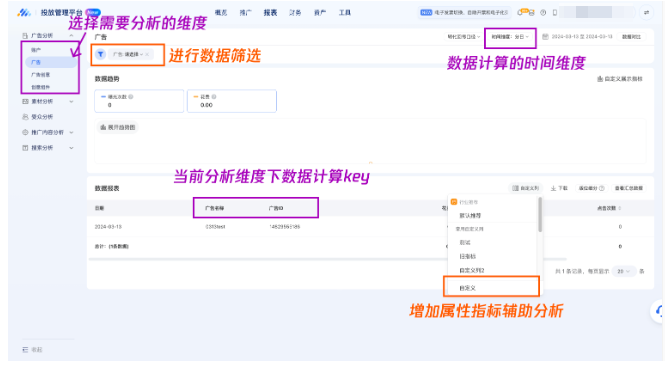Collapse the 广告分析 sidebar section

(71, 36)
